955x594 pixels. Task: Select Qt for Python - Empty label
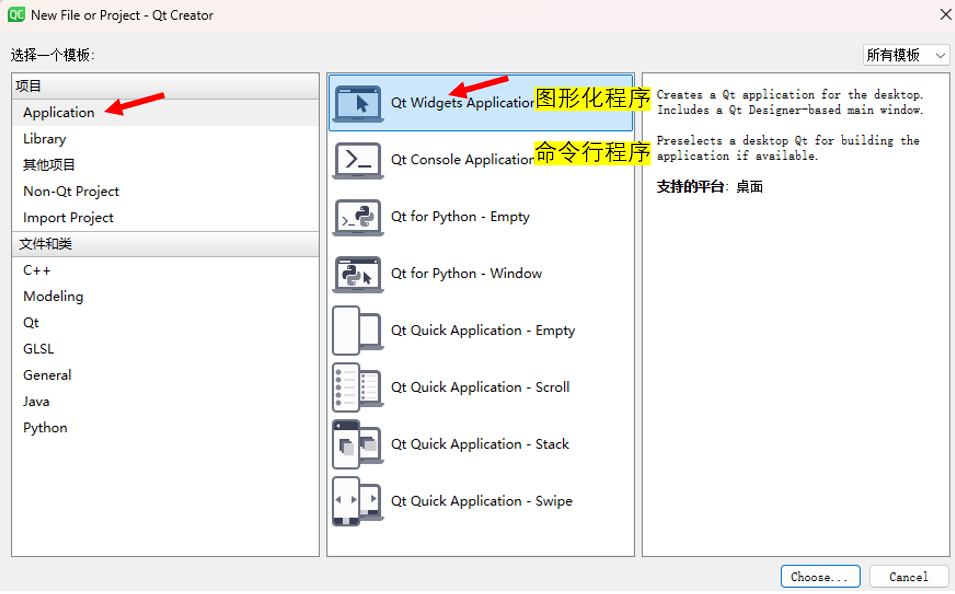coord(460,217)
